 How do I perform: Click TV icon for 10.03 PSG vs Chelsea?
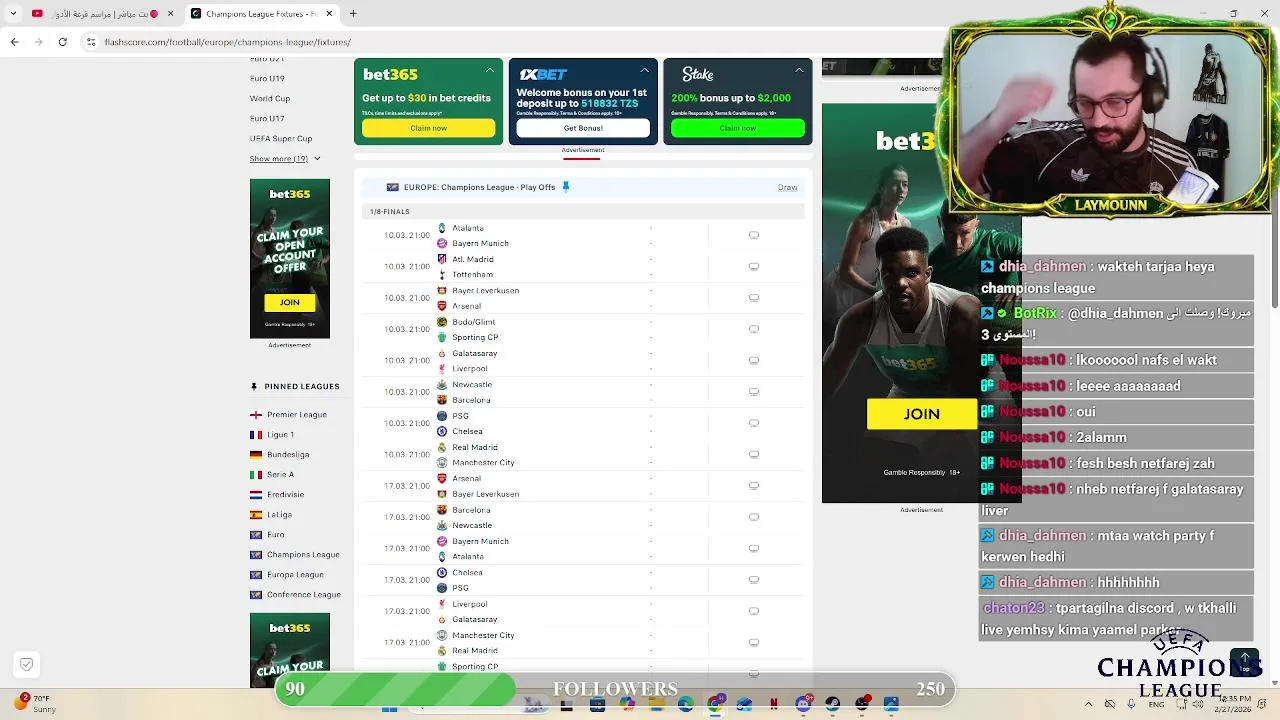tap(754, 423)
